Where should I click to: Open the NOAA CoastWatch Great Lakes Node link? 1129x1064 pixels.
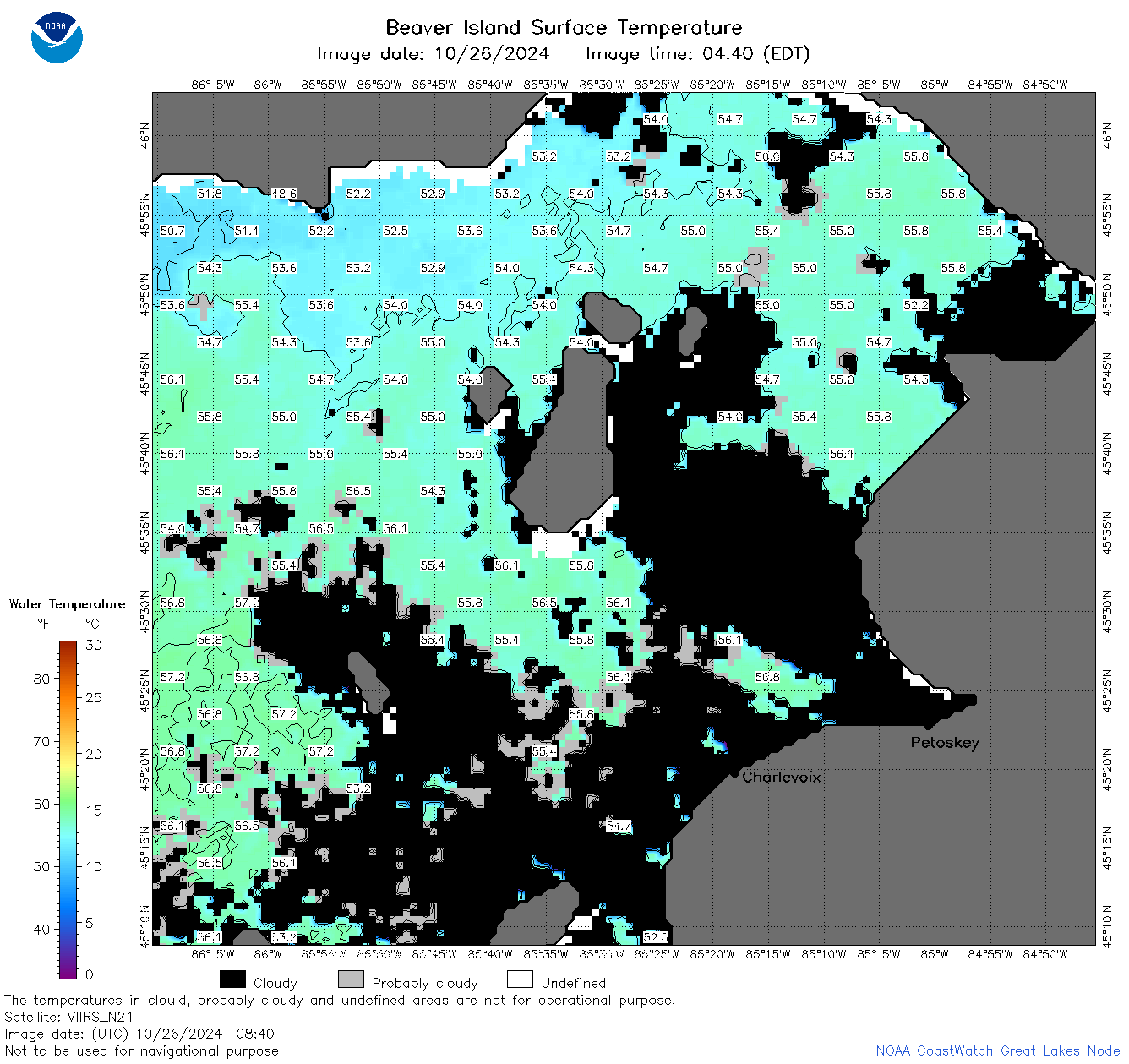point(998,1050)
